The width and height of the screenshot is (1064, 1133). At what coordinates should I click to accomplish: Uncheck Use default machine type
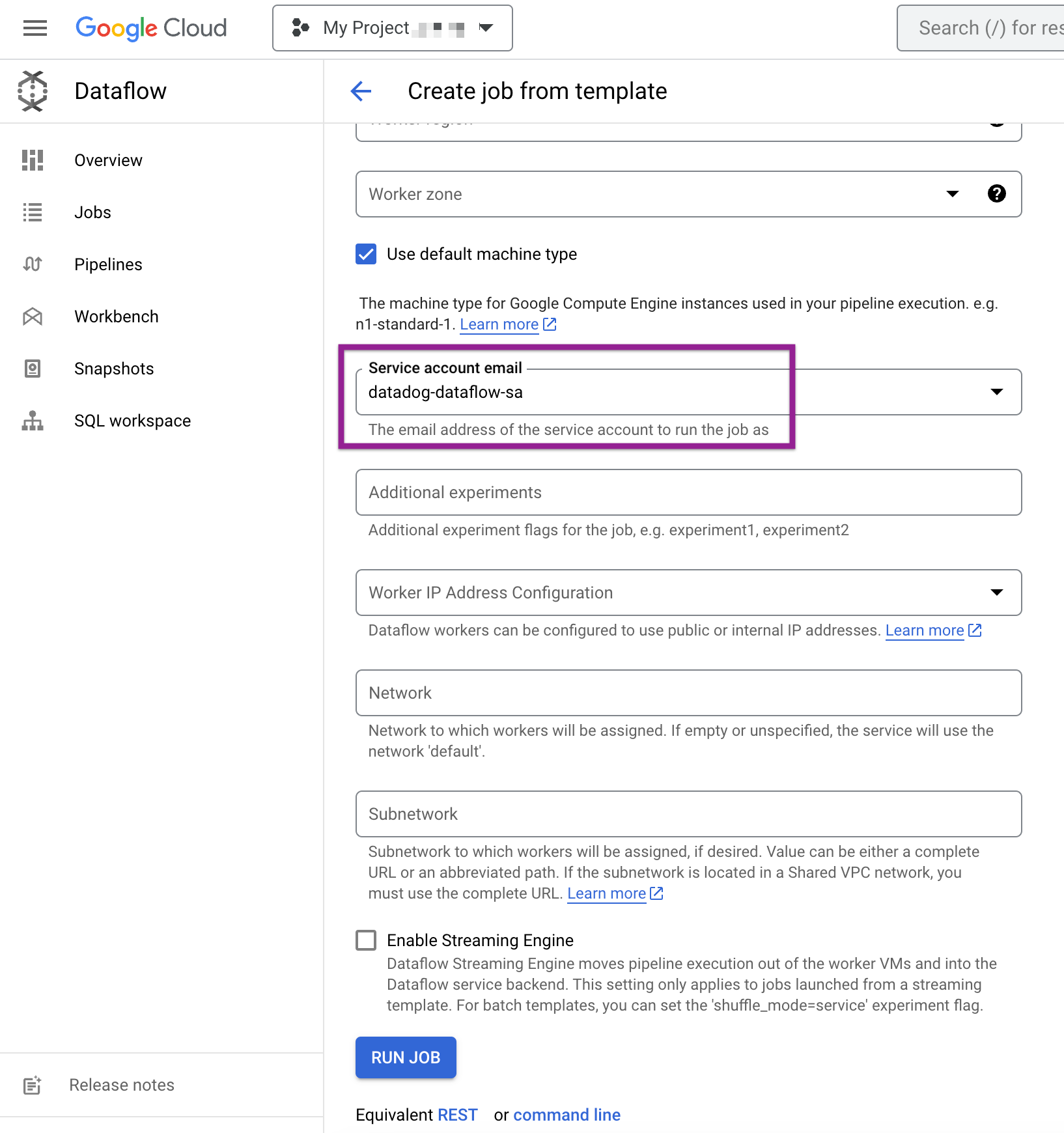click(366, 254)
